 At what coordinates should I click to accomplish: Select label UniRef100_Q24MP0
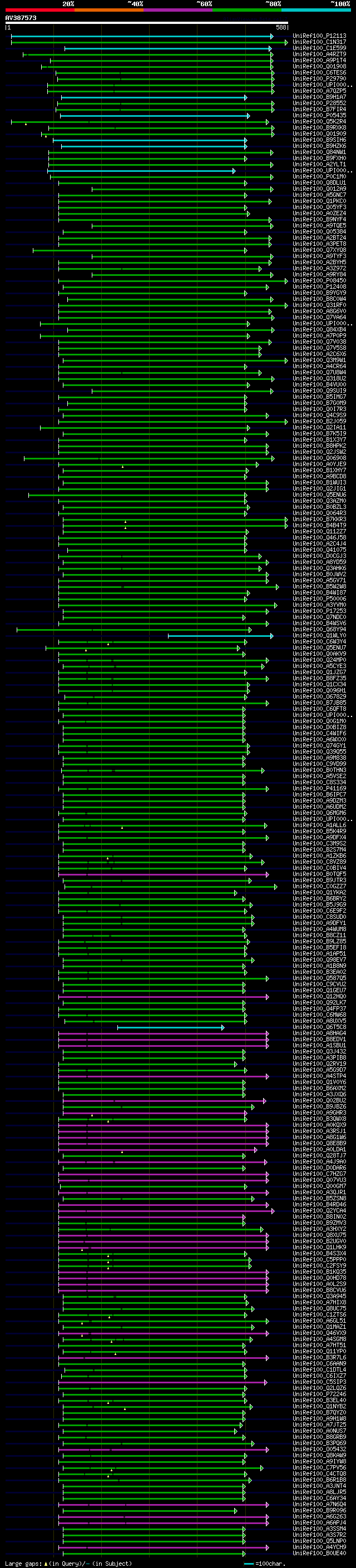[319, 660]
